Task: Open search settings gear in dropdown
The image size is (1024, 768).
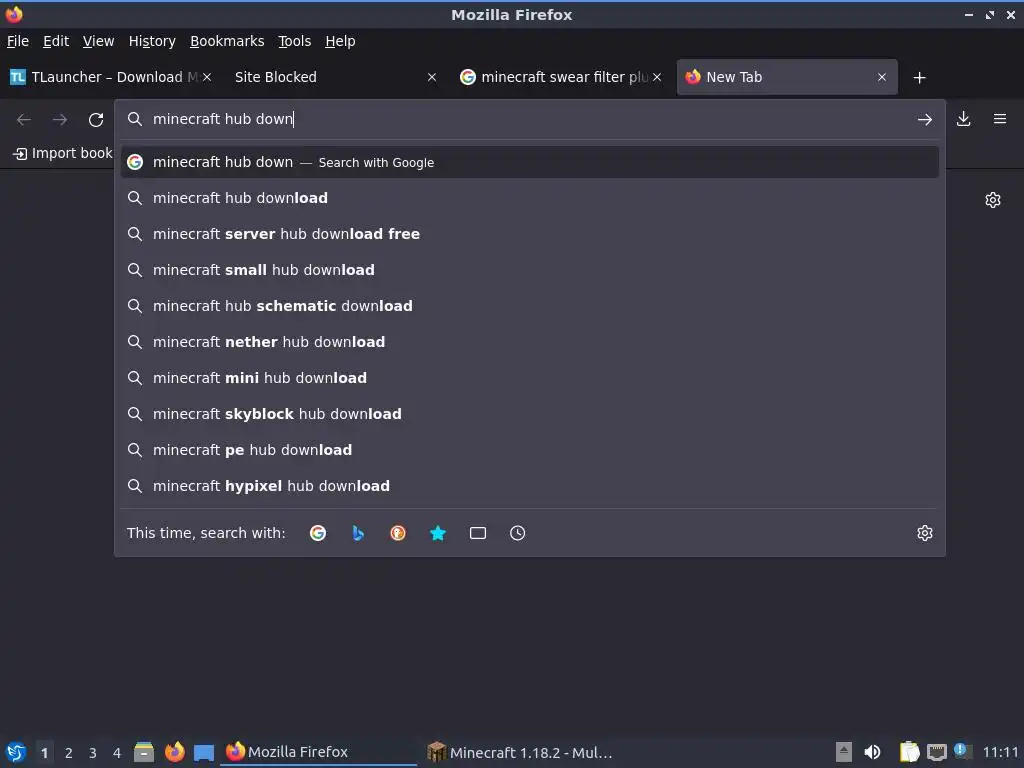Action: (925, 533)
